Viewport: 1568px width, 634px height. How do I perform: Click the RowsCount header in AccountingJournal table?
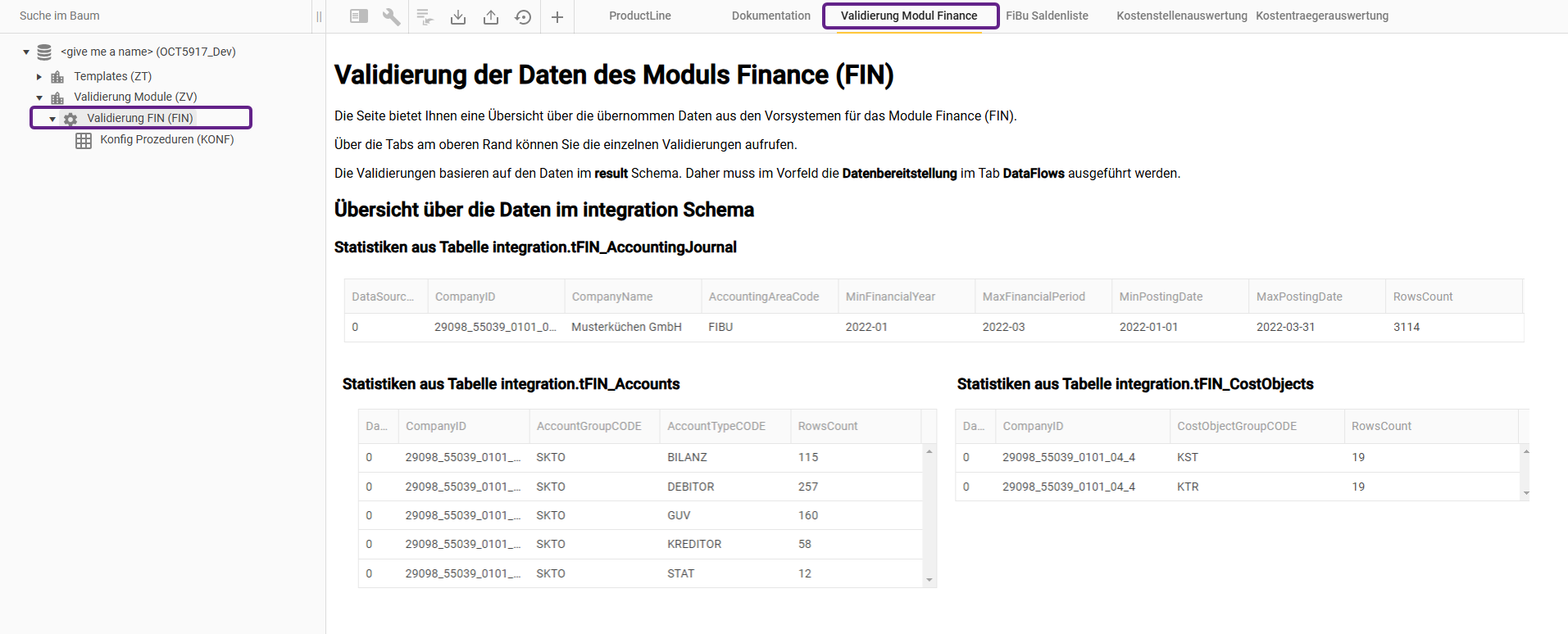coord(1422,297)
